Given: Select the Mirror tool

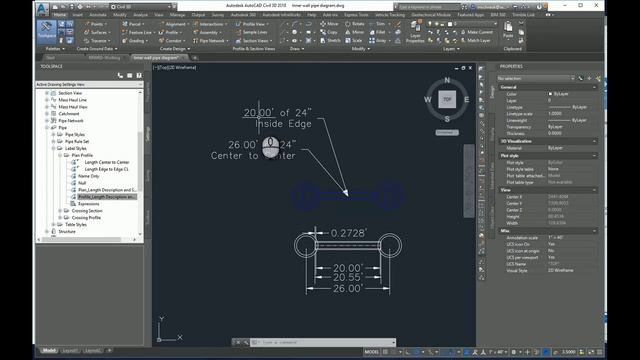Looking at the screenshot, I should [354, 32].
